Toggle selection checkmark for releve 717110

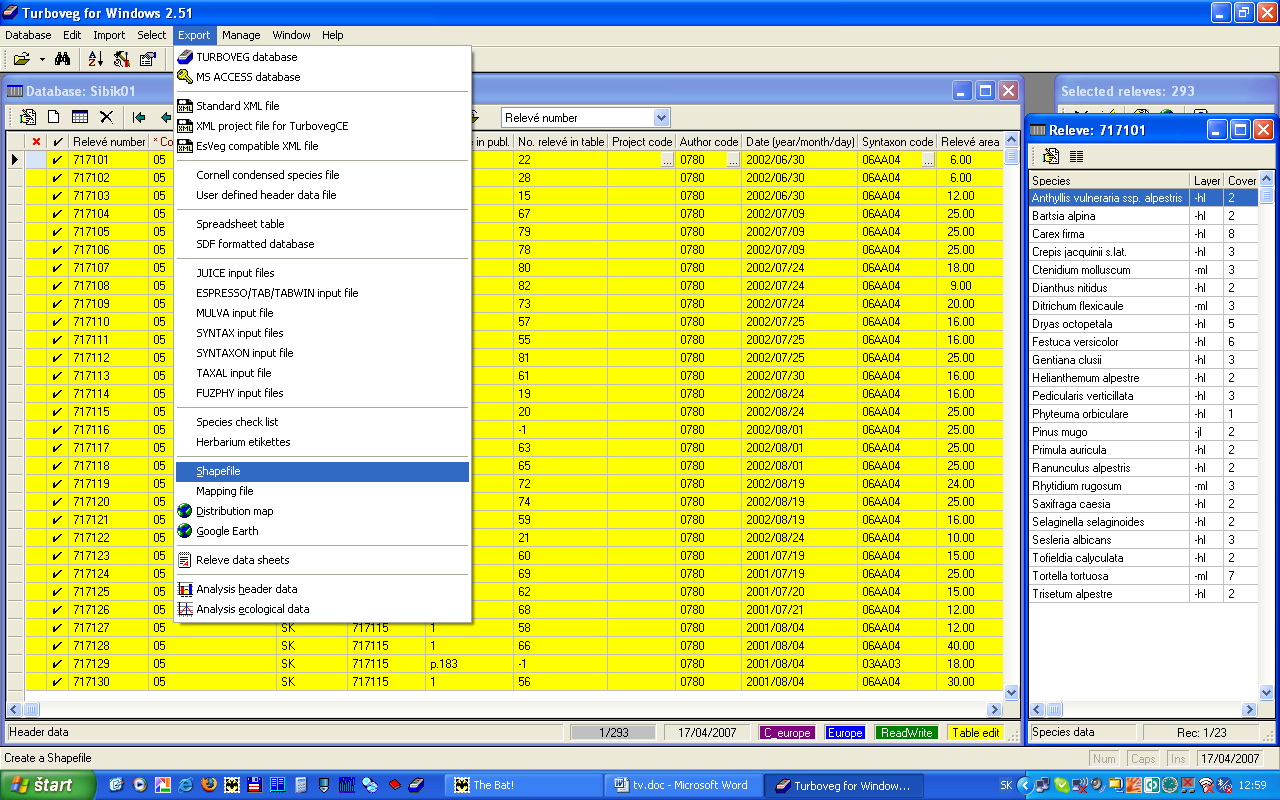pos(58,322)
